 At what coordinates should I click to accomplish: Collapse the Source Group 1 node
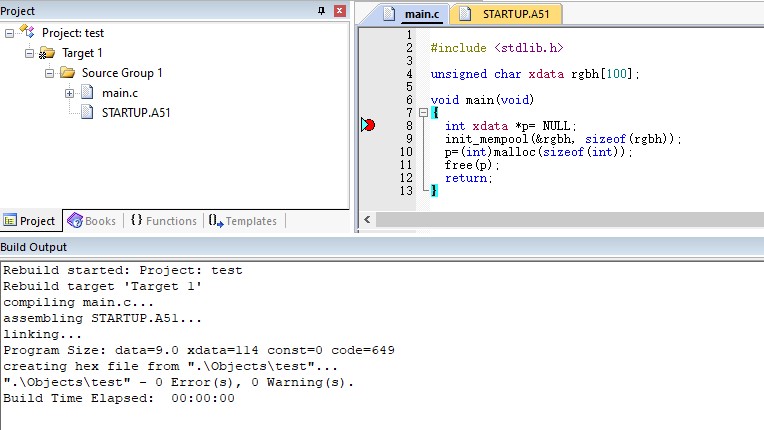(x=49, y=73)
